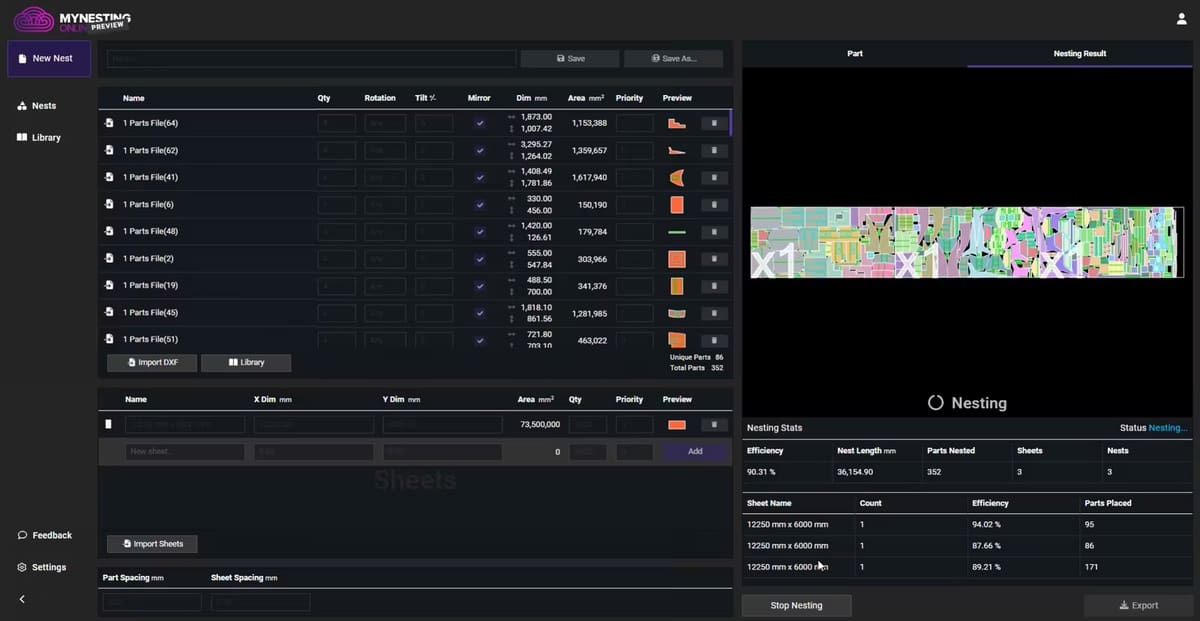Click the New sheet name field
Viewport: 1200px width, 621px height.
point(185,452)
